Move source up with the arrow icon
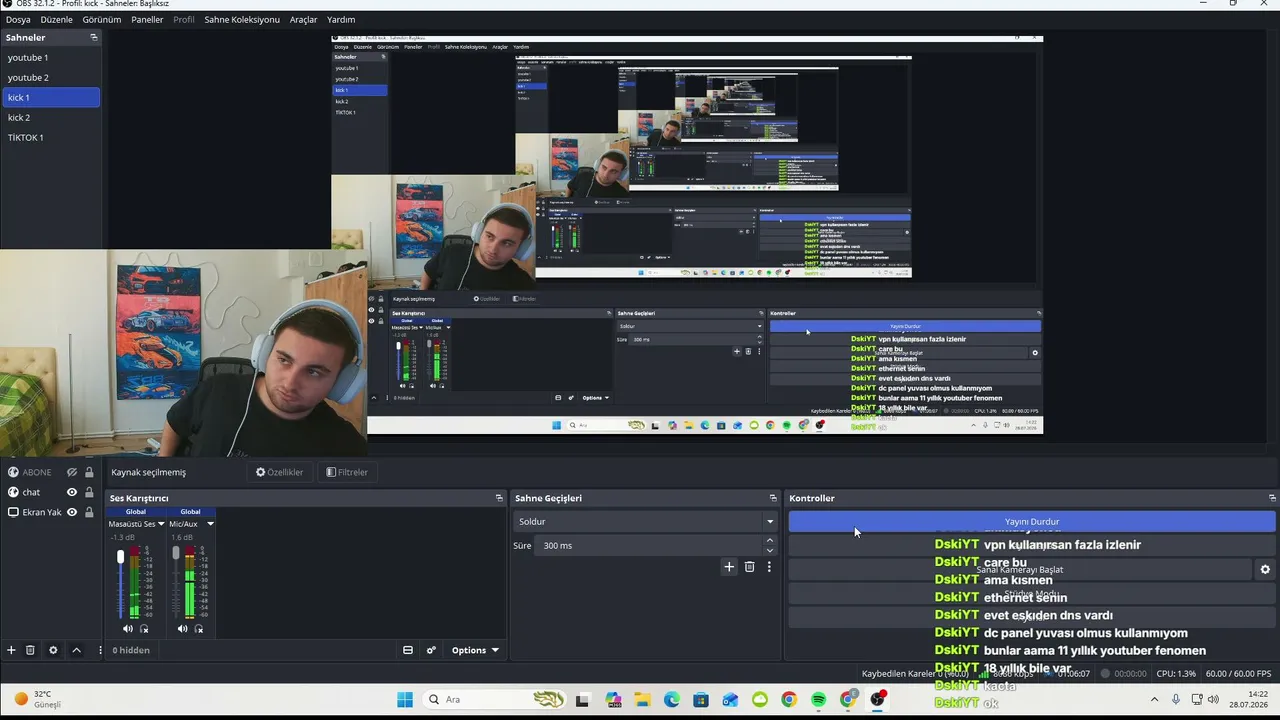 pyautogui.click(x=76, y=650)
